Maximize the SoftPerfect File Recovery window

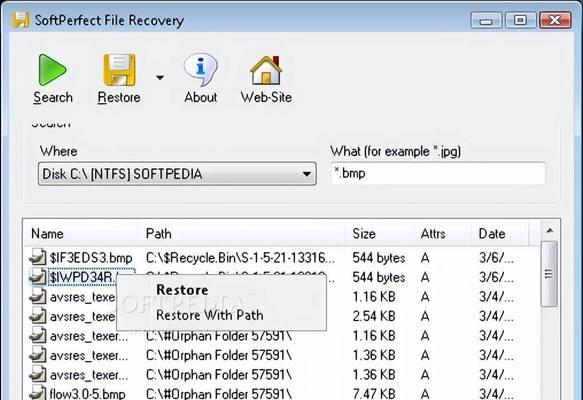(x=520, y=20)
